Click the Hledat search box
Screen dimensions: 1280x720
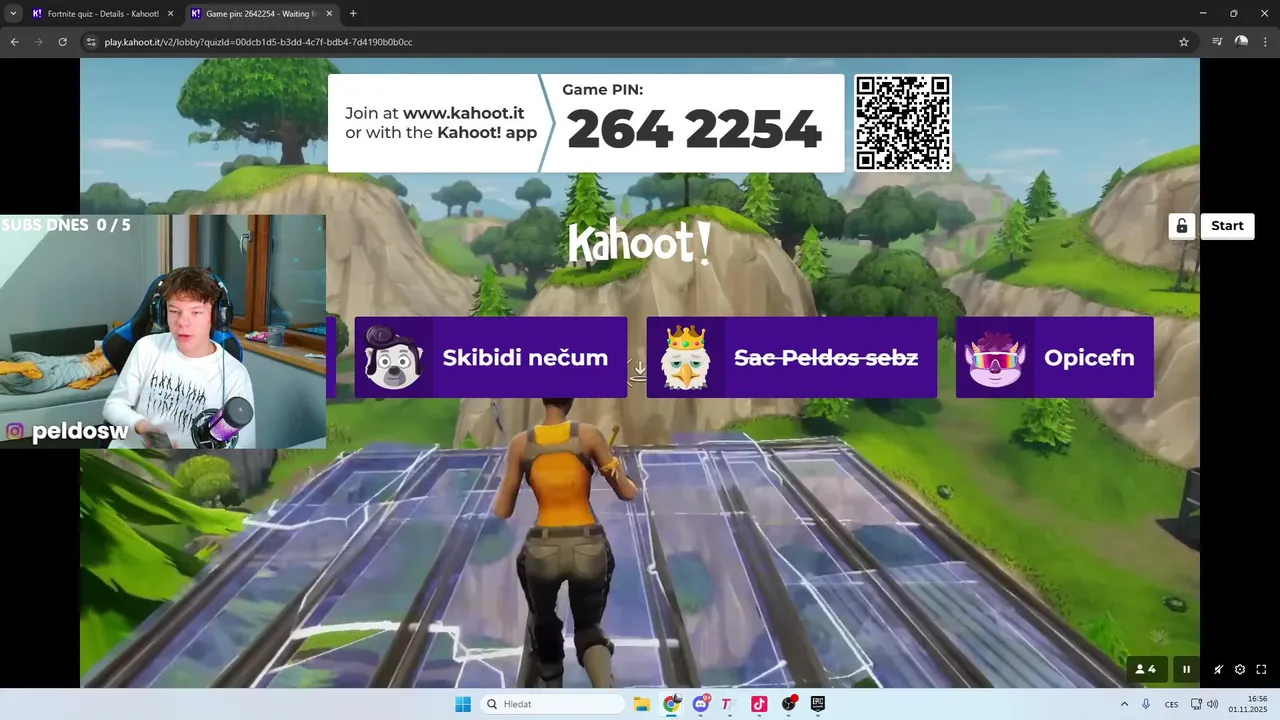point(554,704)
